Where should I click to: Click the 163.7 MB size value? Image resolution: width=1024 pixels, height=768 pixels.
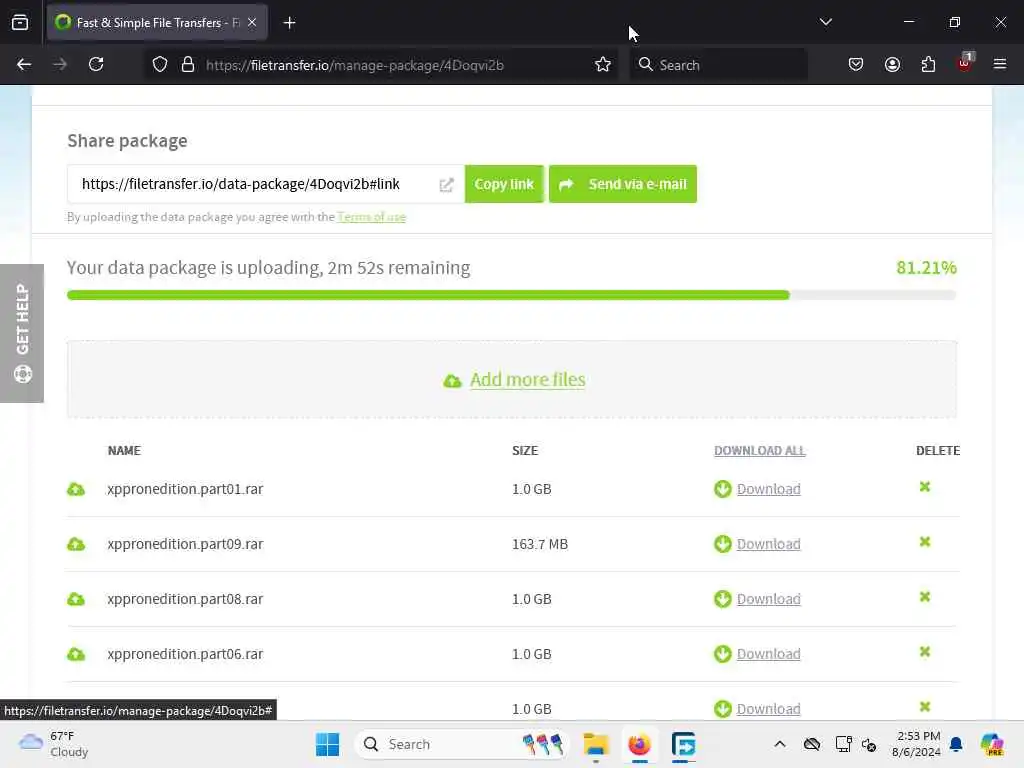pyautogui.click(x=540, y=544)
